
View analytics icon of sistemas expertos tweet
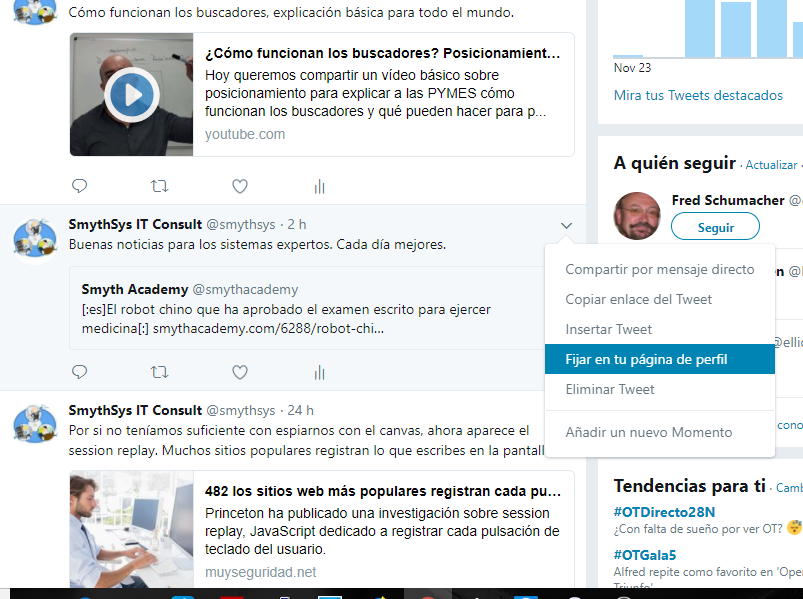coord(320,372)
